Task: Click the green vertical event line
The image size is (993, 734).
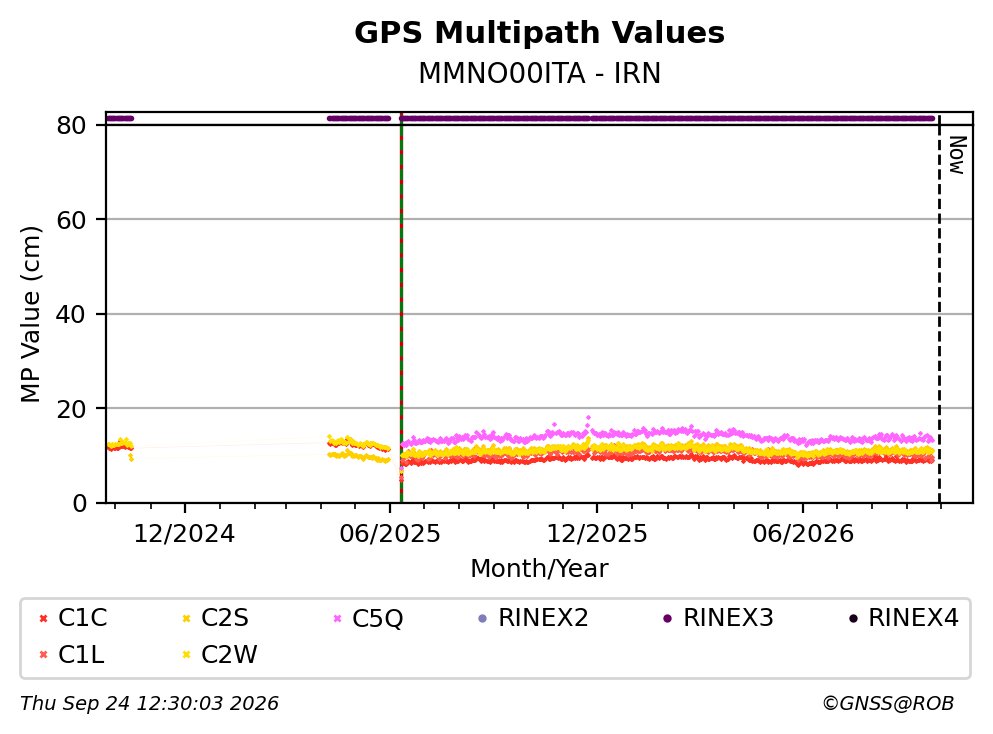Action: (x=402, y=310)
